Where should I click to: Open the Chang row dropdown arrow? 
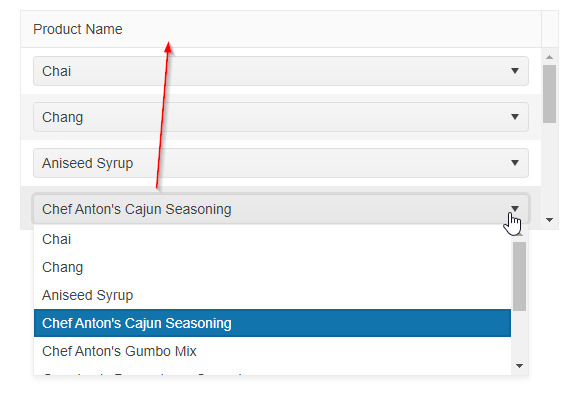[x=515, y=117]
